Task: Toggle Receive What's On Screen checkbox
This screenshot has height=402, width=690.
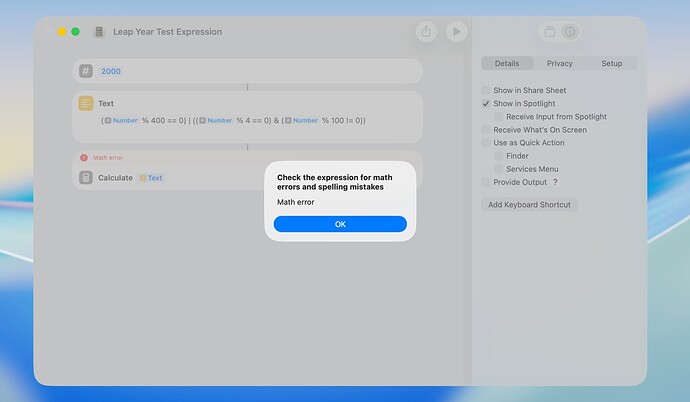Action: [486, 130]
